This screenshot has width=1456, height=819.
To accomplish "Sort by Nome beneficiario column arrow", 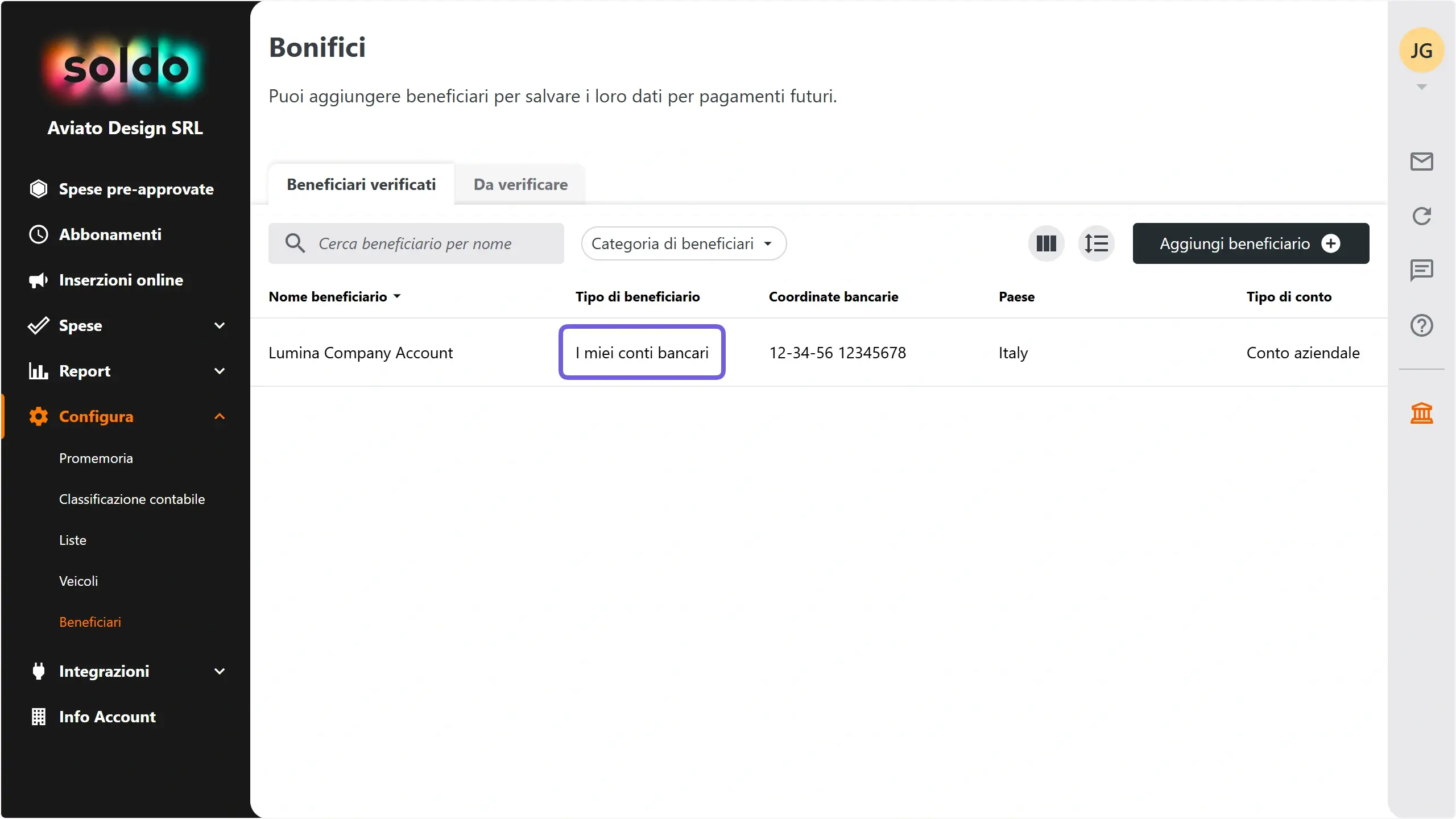I will pos(397,296).
